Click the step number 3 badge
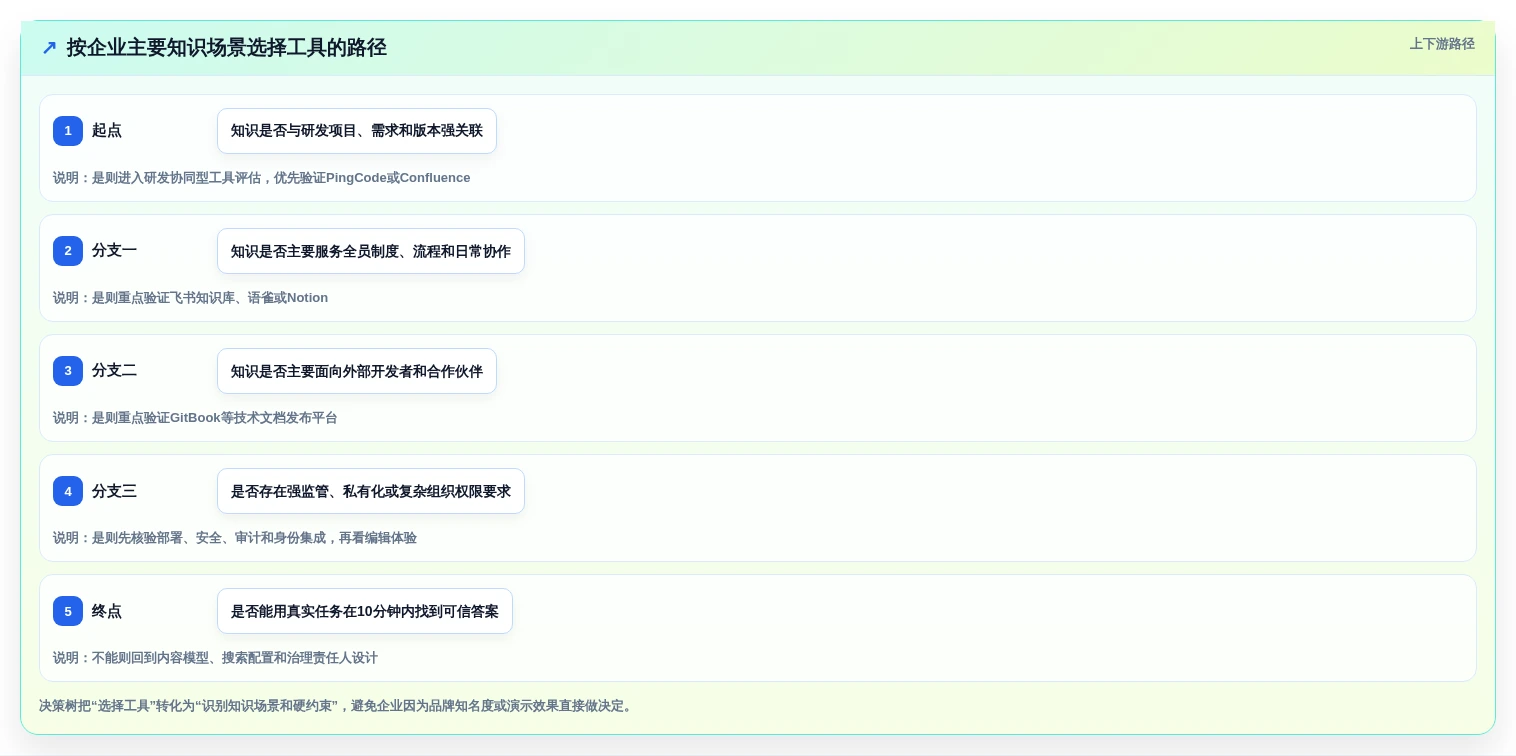 (68, 371)
